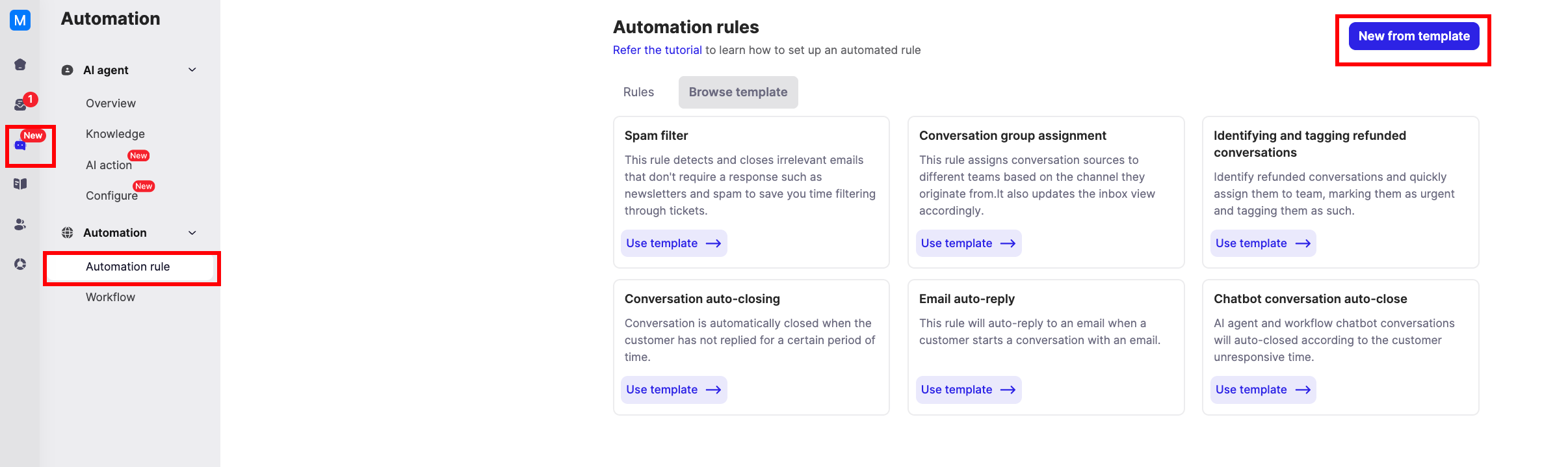Switch to the Rules tab
The height and width of the screenshot is (467, 1568).
click(638, 92)
